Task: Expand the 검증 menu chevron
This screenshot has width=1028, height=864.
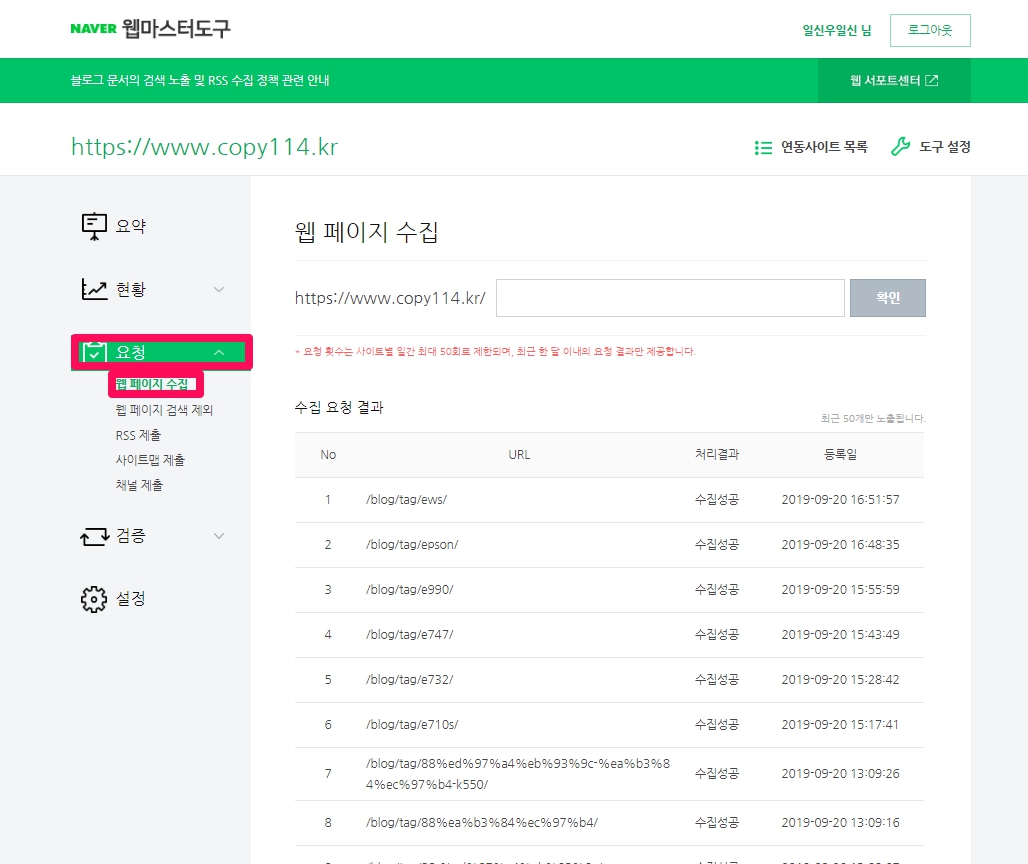Action: 219,537
